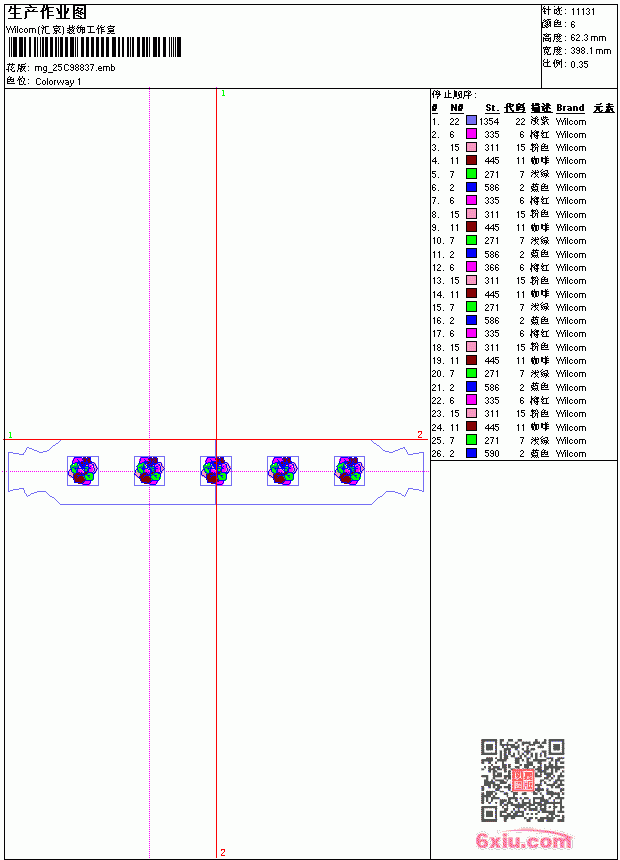The height and width of the screenshot is (860, 620).
Task: Click the Colorway 1 label
Action: click(x=58, y=82)
